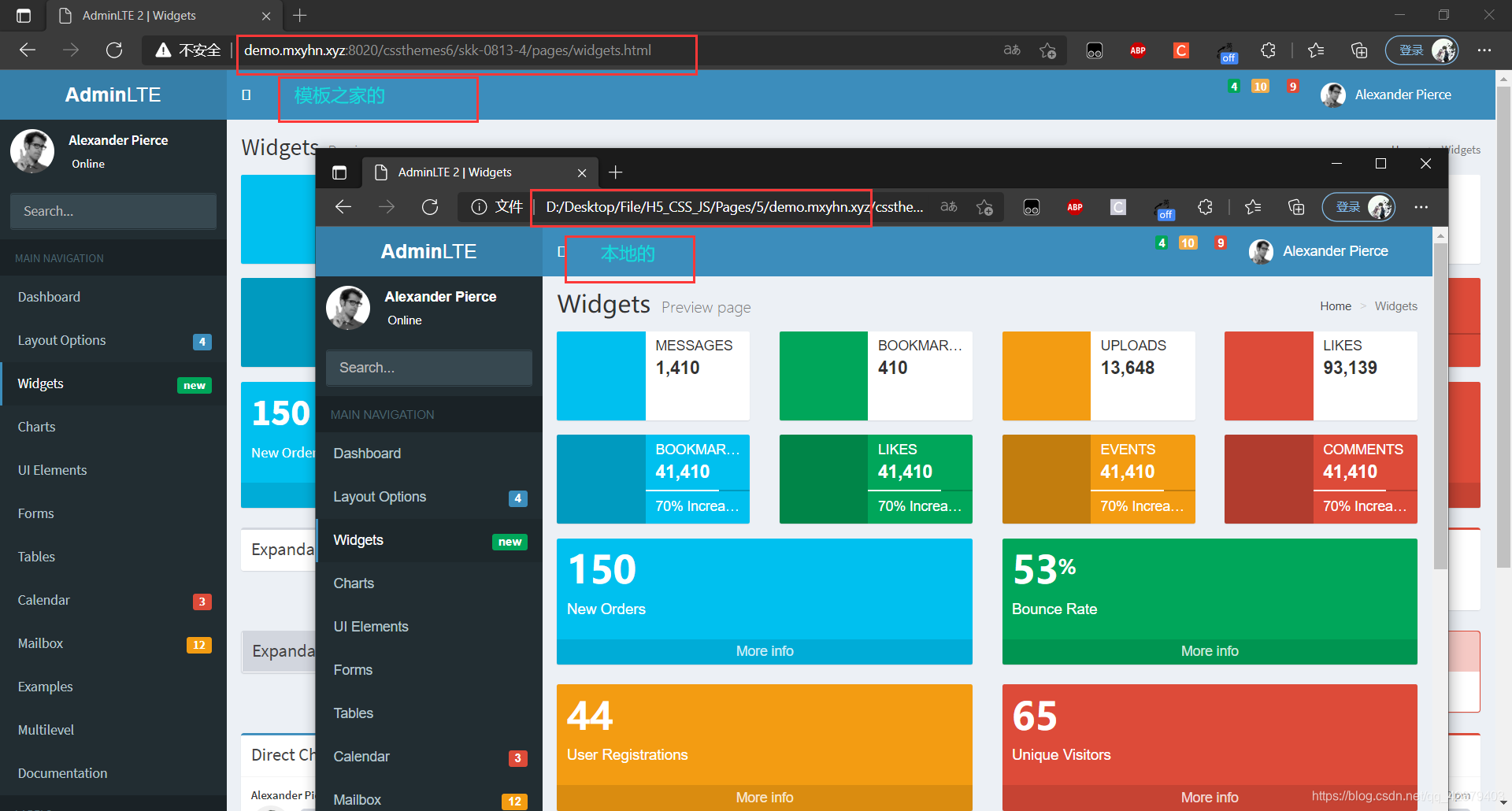This screenshot has height=811, width=1512.
Task: Click green 4 messages badge in front AdminLTE header
Action: point(1162,243)
